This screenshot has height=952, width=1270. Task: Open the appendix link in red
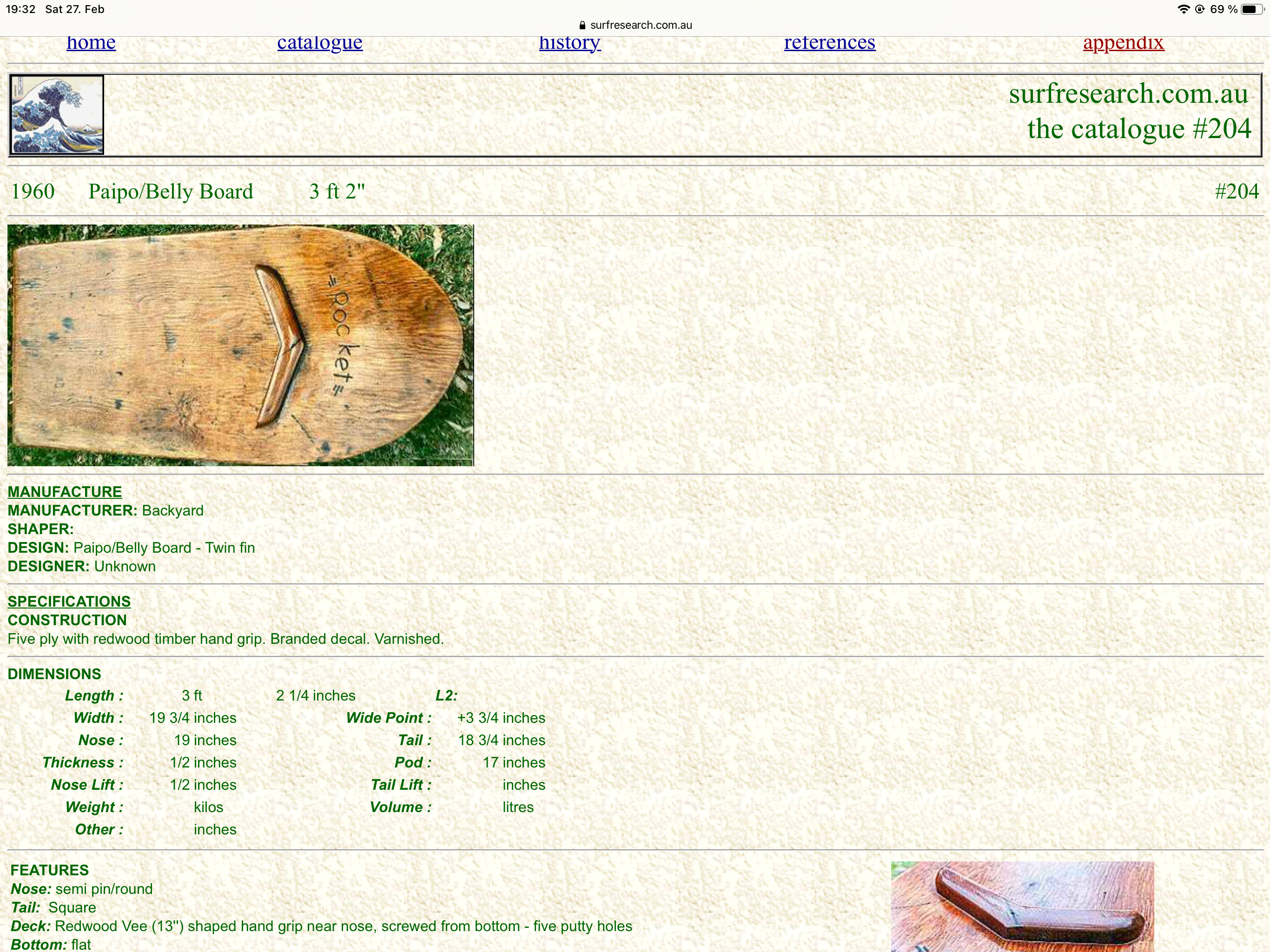[x=1123, y=44]
